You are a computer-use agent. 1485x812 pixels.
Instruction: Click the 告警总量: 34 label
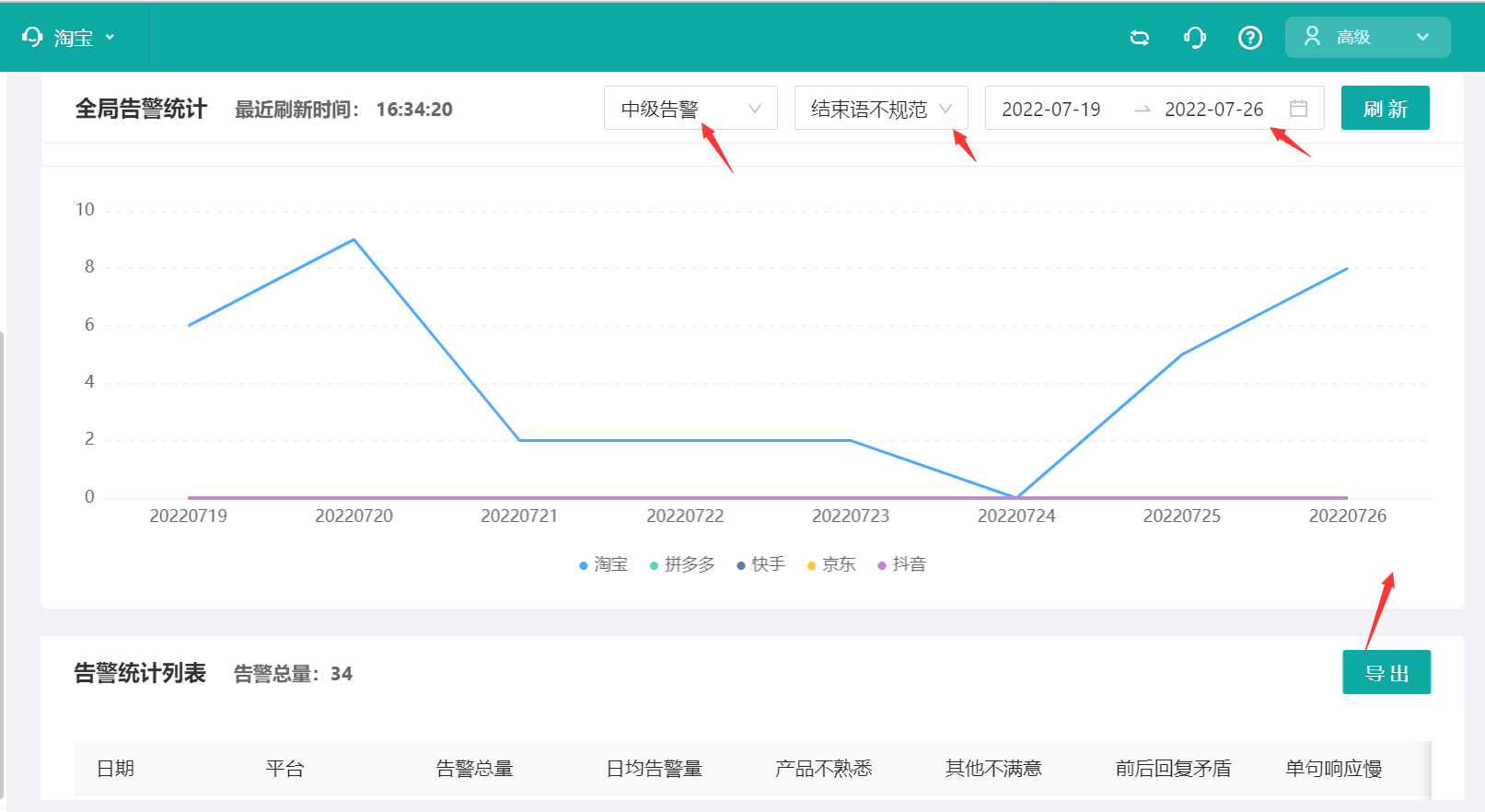tap(293, 674)
